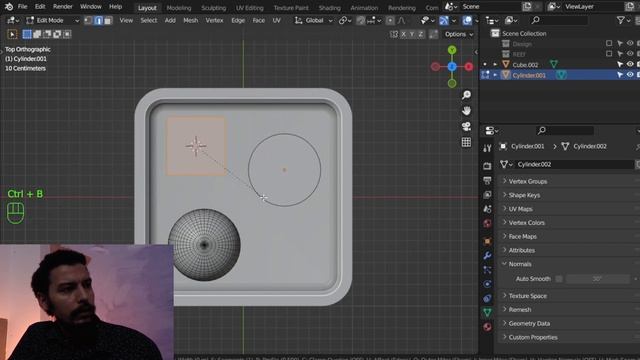Toggle snapping magnet button
Image resolution: width=640 pixels, height=360 pixels.
(360, 20)
